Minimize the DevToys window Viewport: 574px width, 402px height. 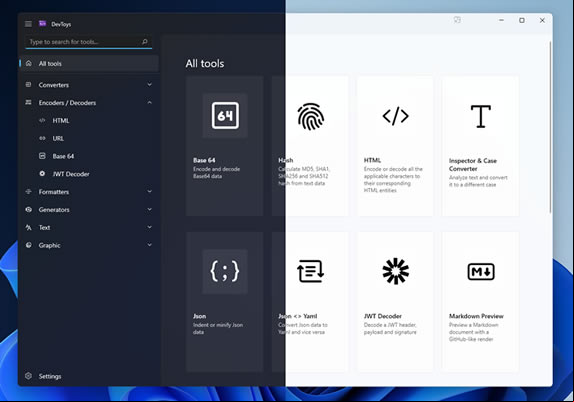tap(502, 20)
